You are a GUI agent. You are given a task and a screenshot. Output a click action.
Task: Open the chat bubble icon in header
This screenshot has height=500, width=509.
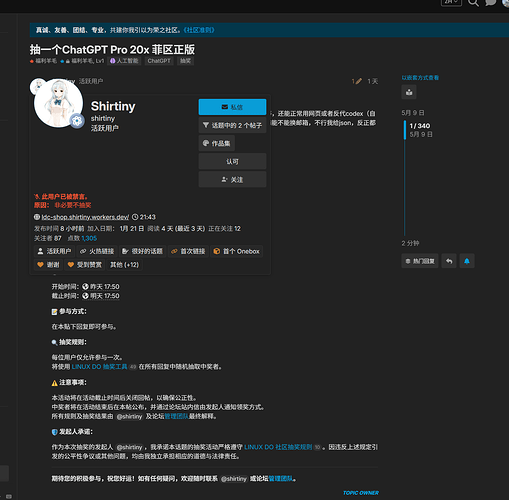tap(490, 3)
